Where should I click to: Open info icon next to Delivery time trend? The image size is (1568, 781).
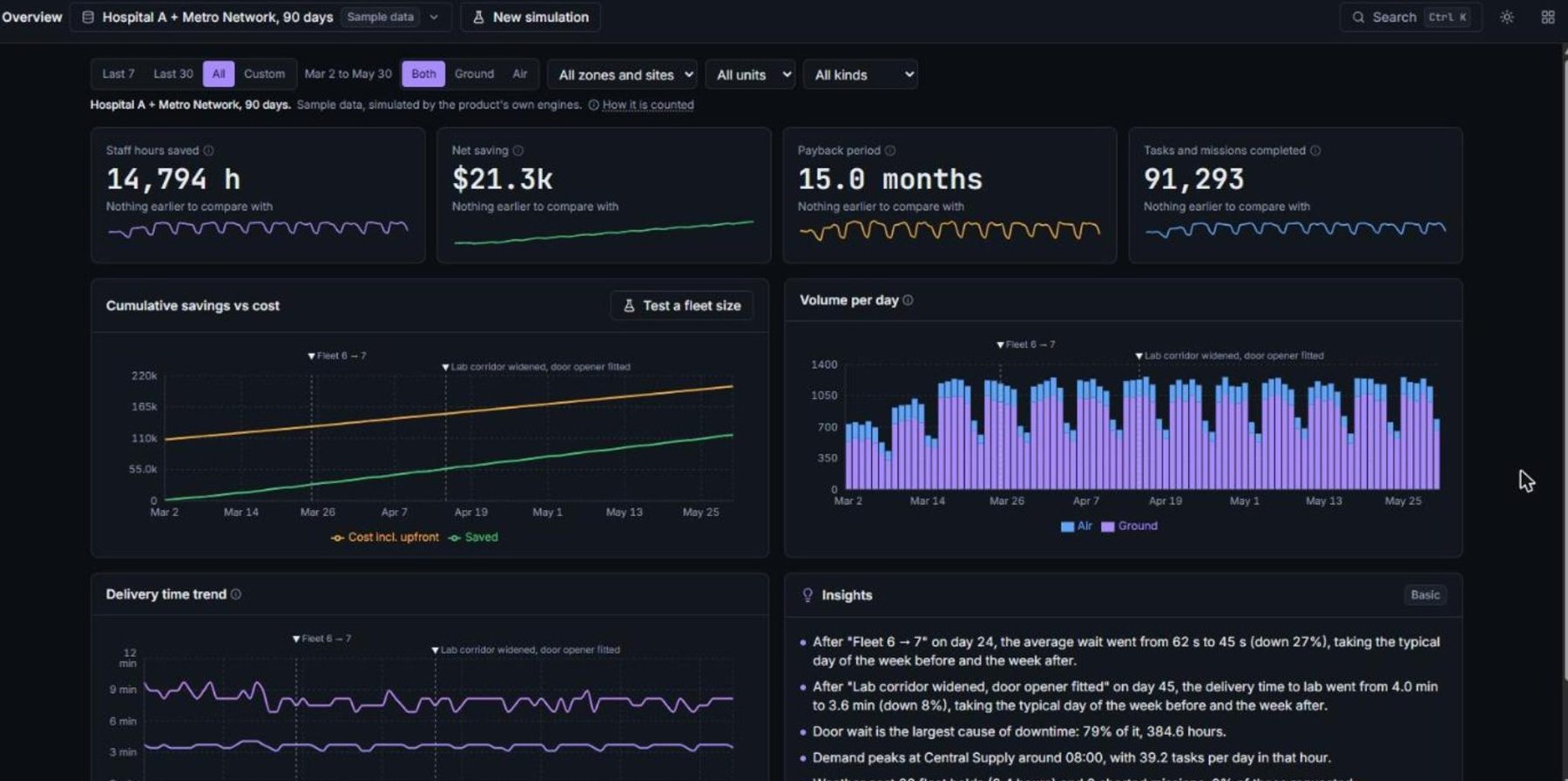point(236,594)
